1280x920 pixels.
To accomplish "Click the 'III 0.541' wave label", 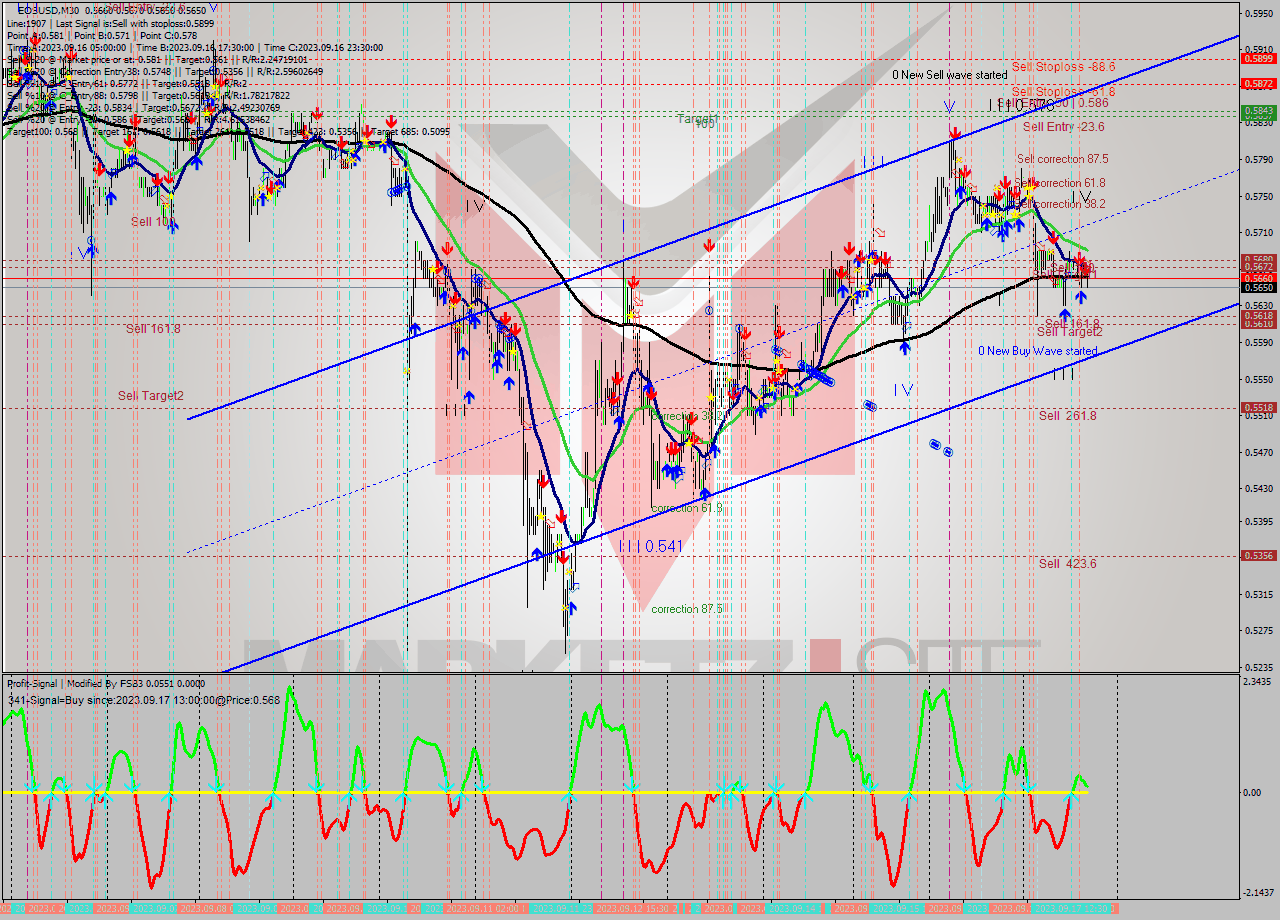I will click(x=650, y=547).
